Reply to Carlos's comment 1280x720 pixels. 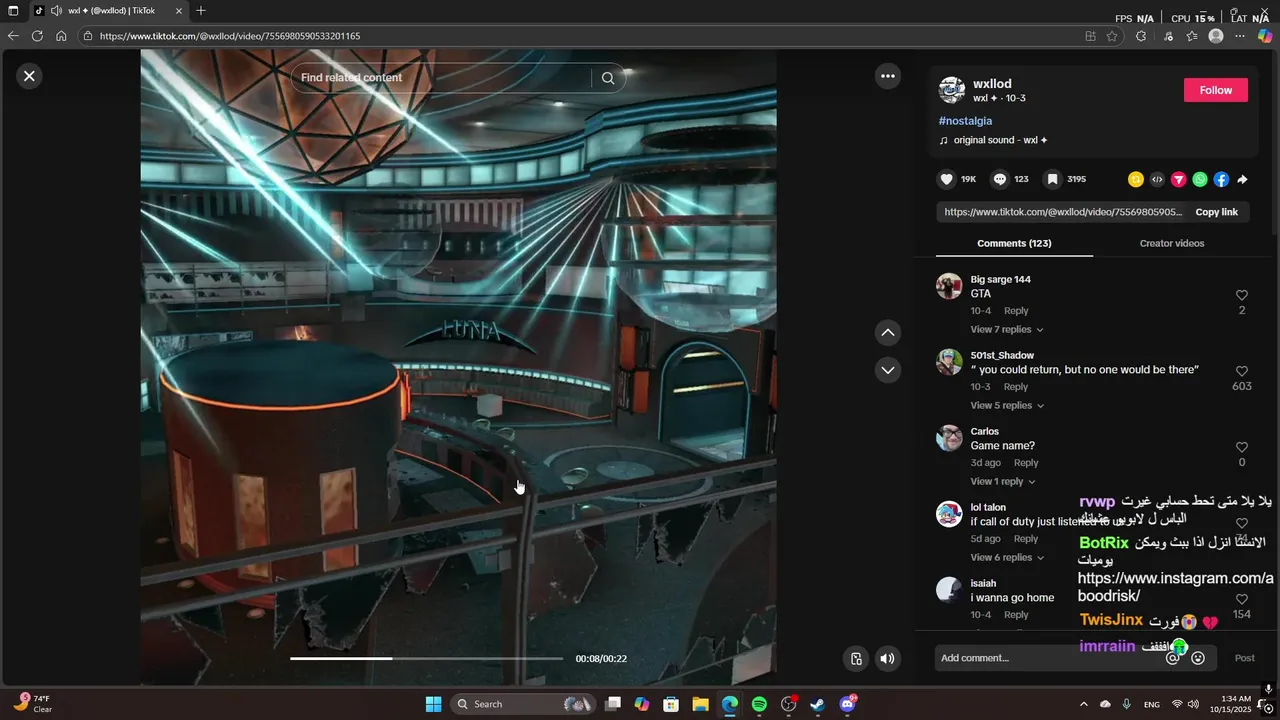pyautogui.click(x=1026, y=463)
